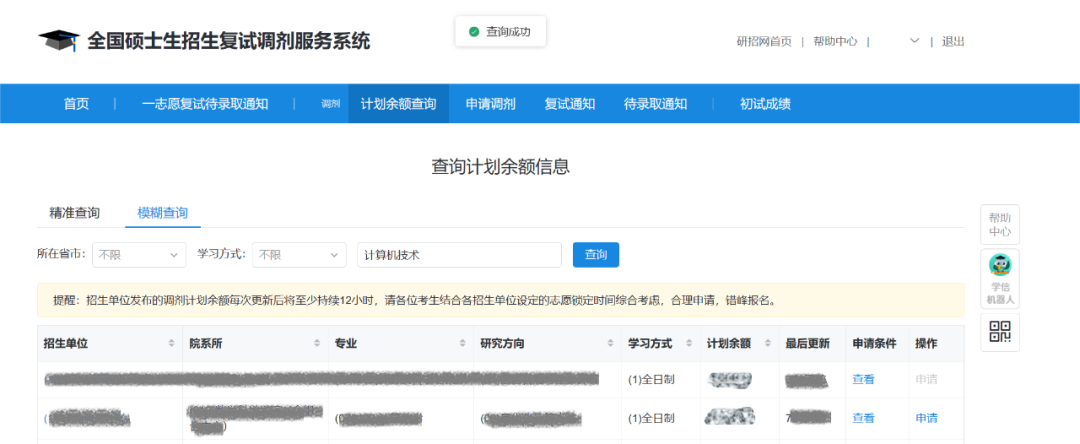Sort table by 院系所 column arrows
Screen dimensions: 1080x444
[x=318, y=344]
